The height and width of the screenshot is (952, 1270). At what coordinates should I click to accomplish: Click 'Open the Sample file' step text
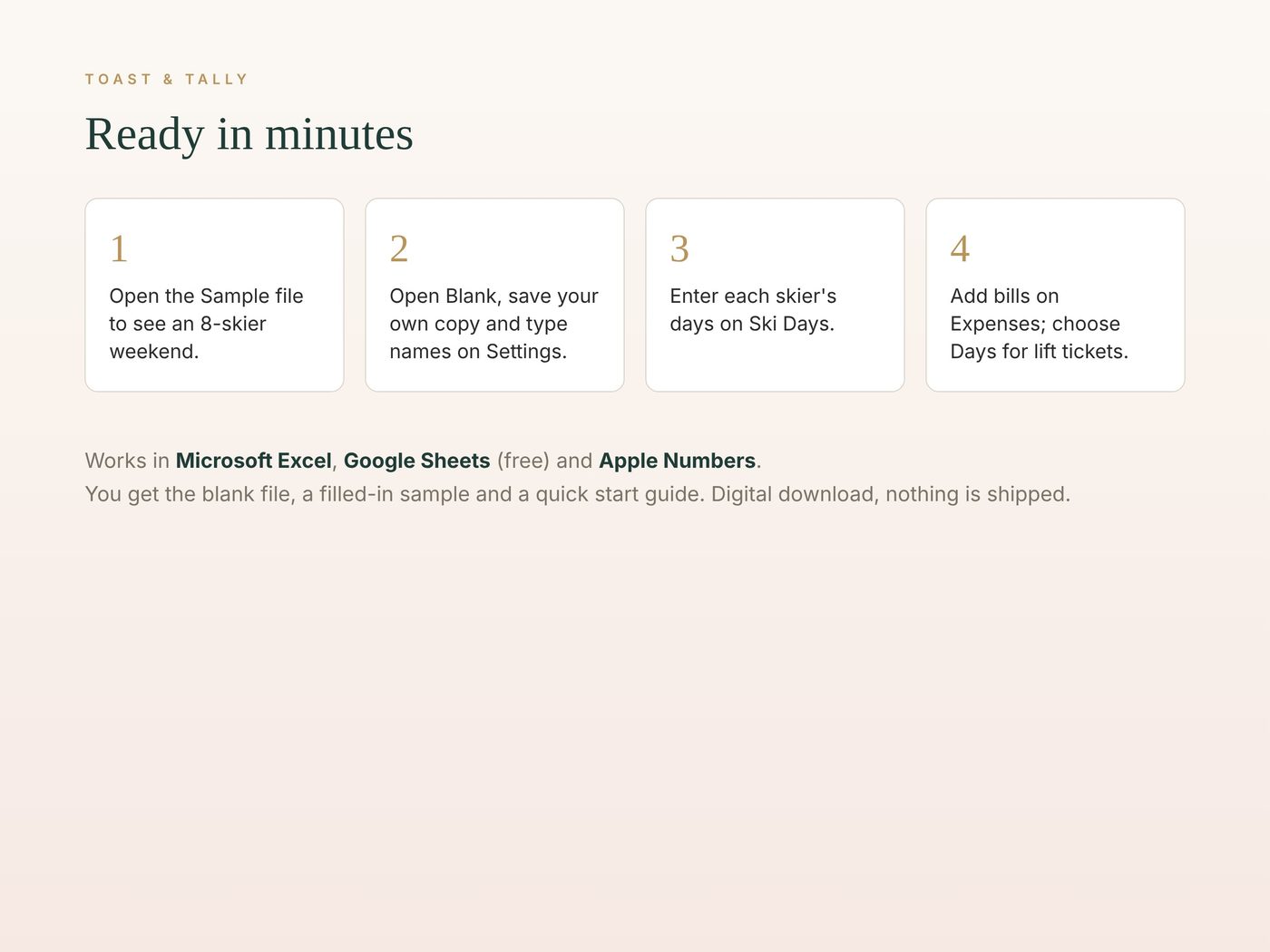coord(207,324)
